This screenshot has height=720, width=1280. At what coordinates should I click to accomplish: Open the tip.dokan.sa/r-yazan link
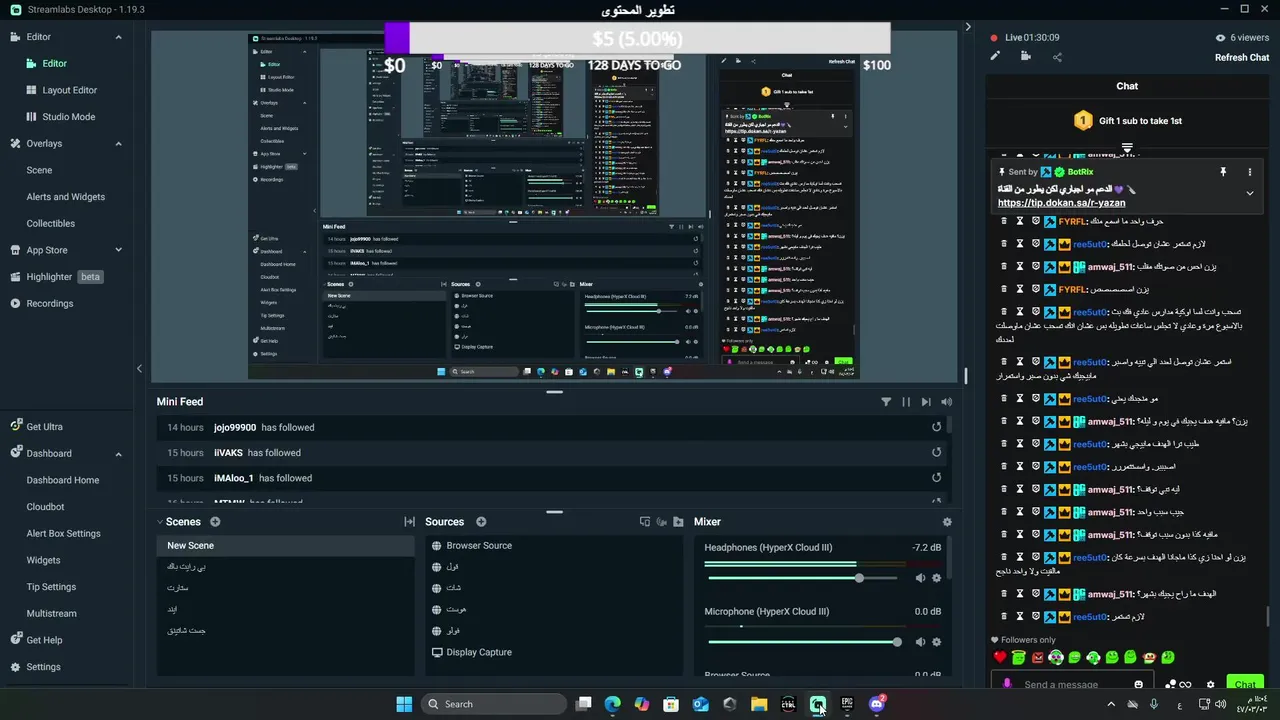pos(1061,203)
